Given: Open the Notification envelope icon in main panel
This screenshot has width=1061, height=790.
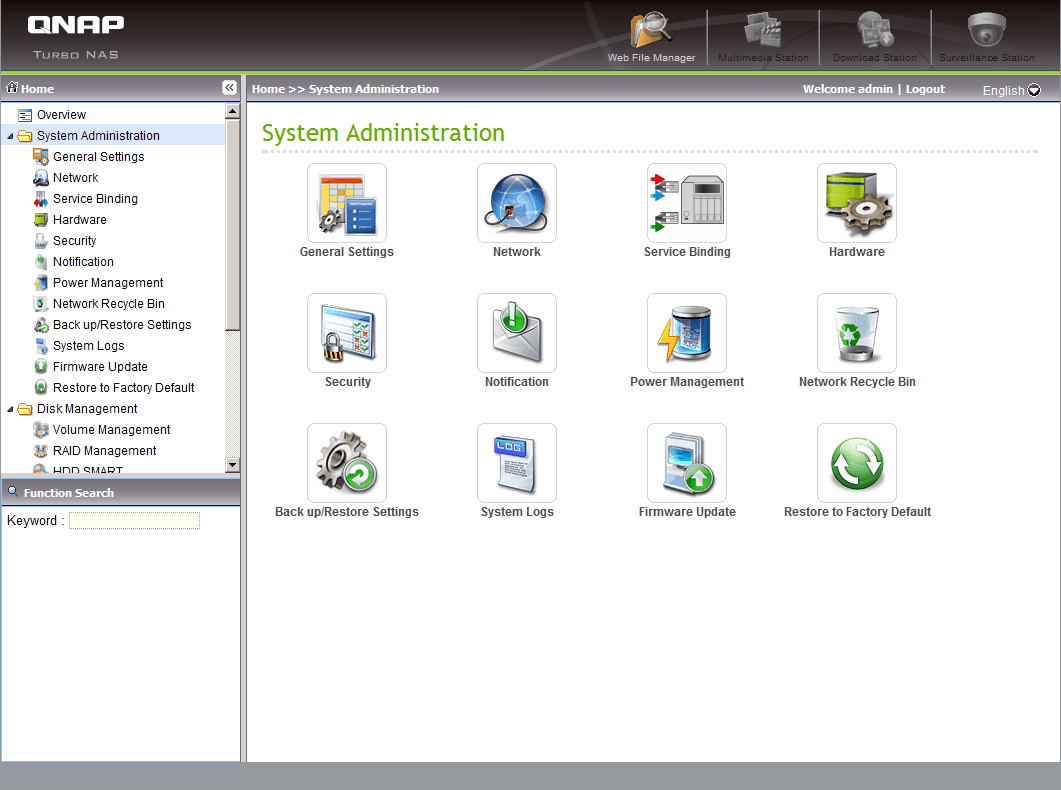Looking at the screenshot, I should [516, 333].
